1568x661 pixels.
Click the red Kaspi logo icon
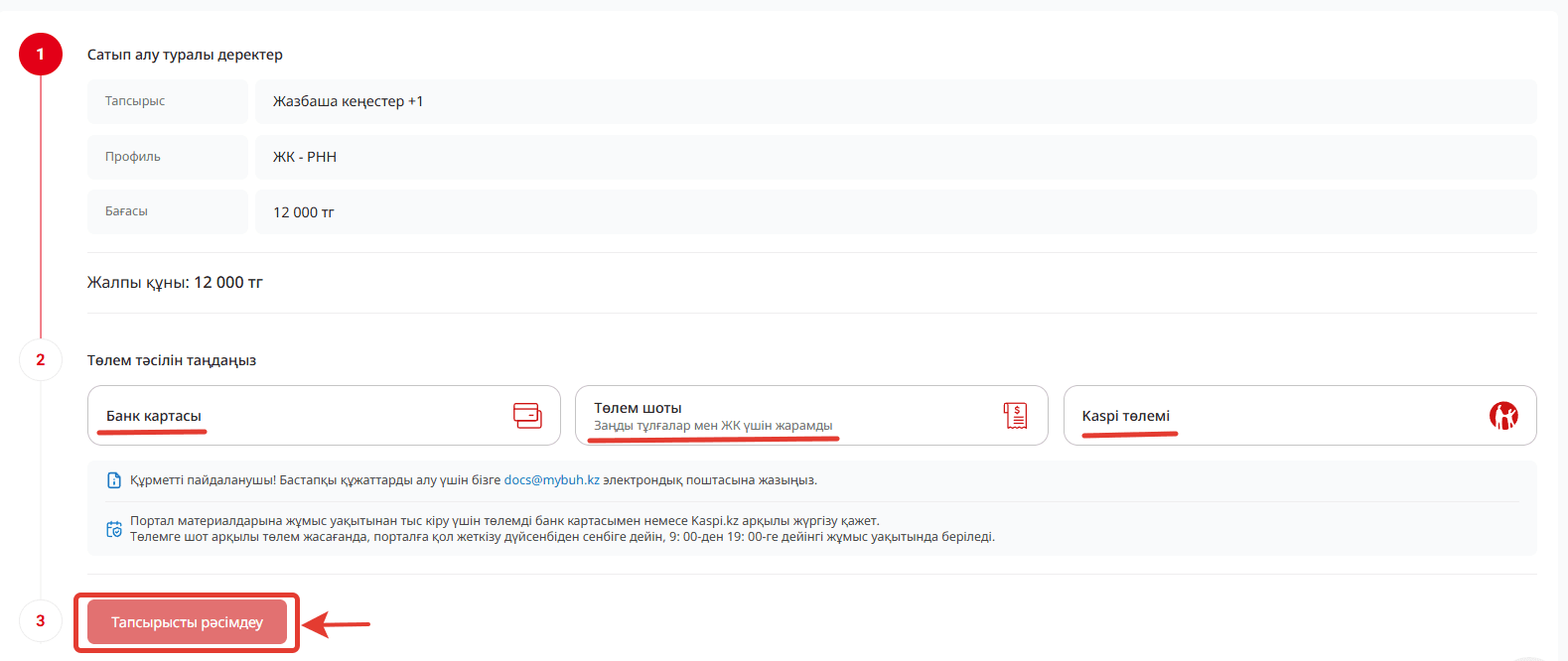[1503, 416]
